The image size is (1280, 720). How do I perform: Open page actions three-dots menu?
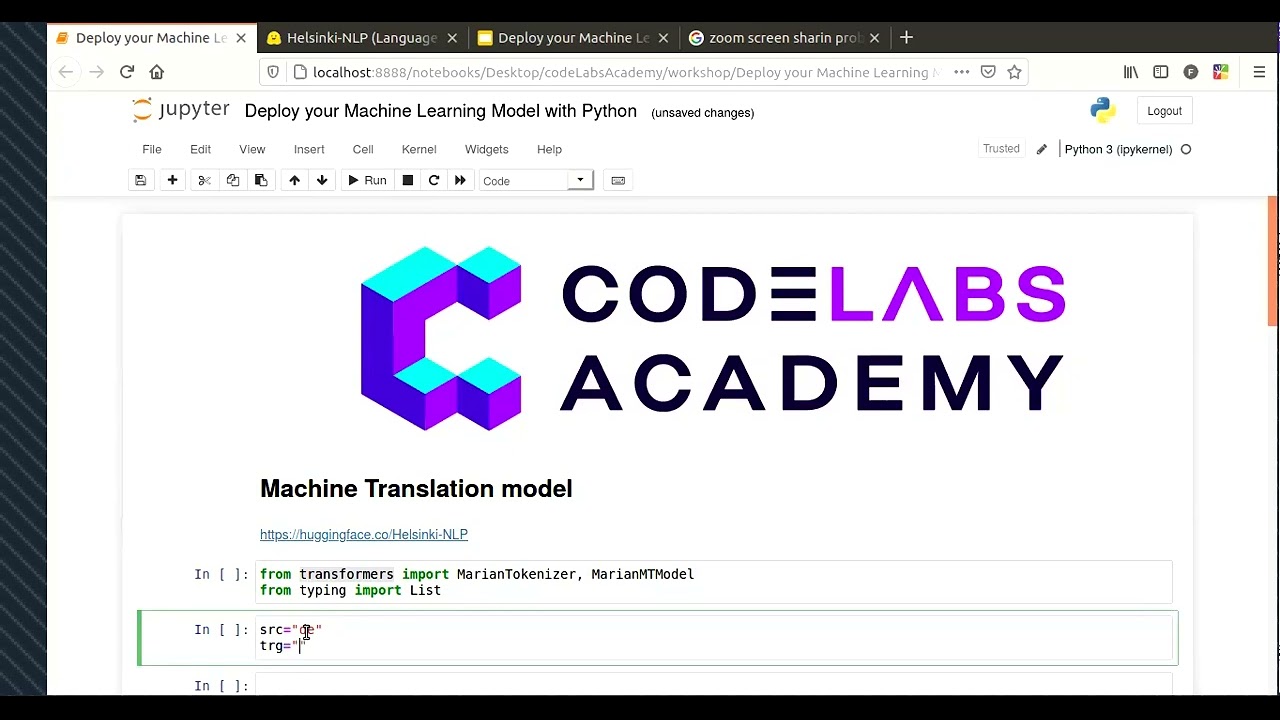961,72
